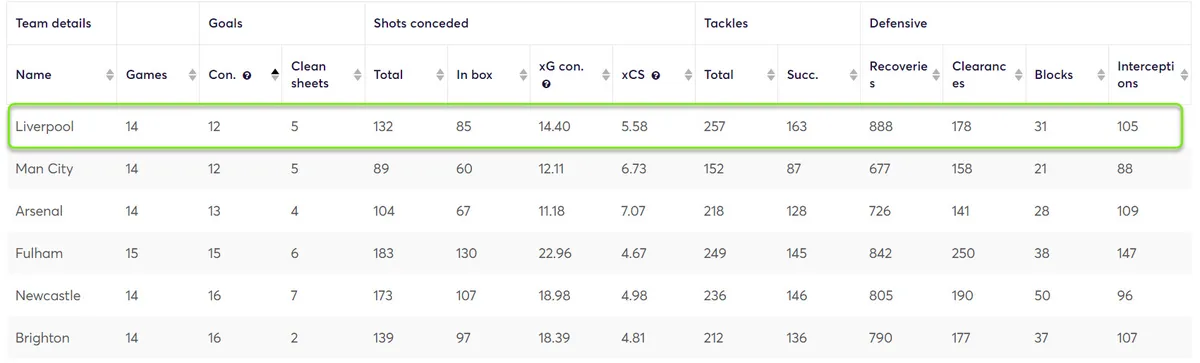Toggle sort on Shots conceded Total column
Image resolution: width=1200 pixels, height=363 pixels.
439,75
